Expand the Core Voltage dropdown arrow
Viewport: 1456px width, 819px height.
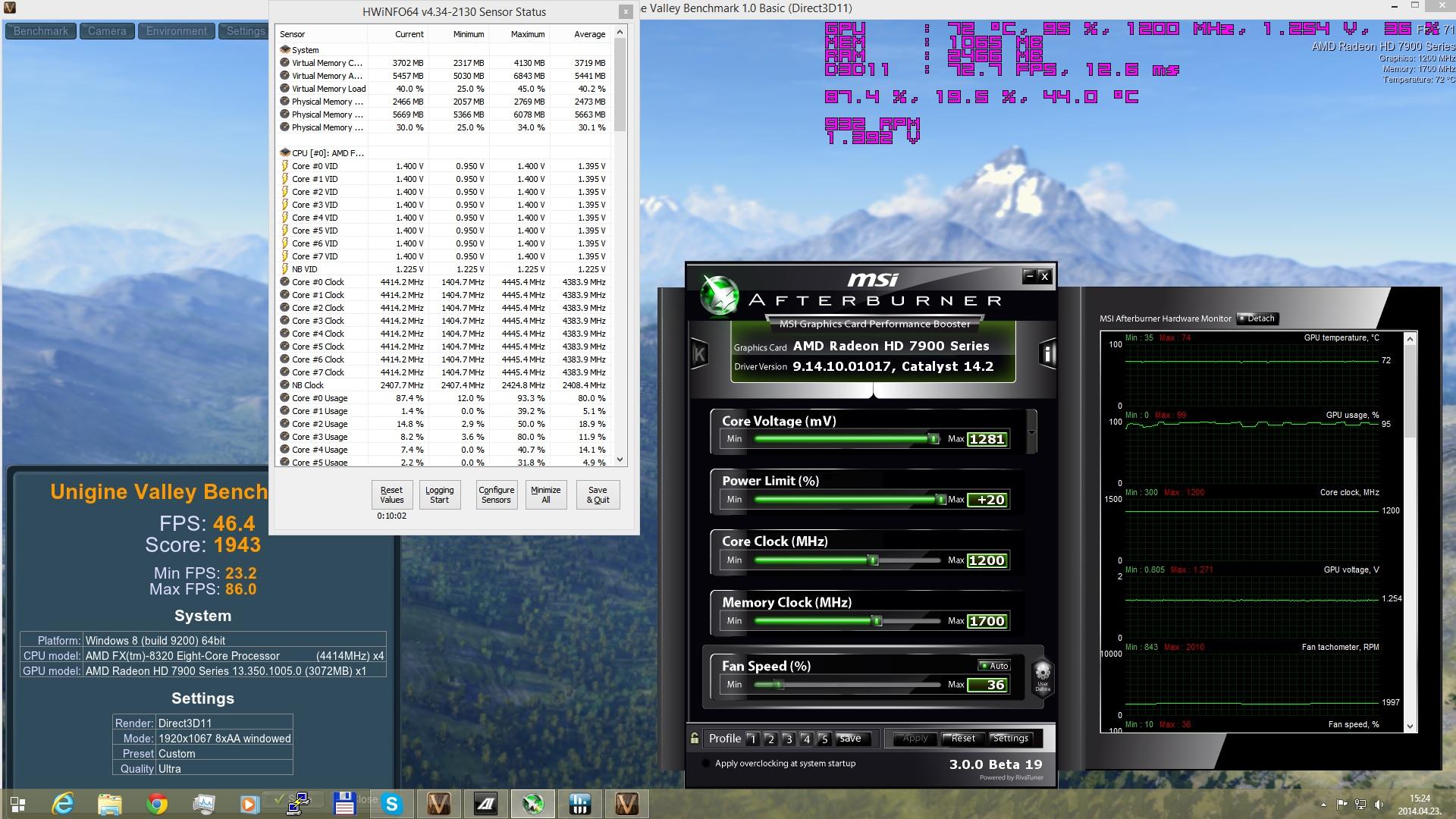coord(1031,432)
